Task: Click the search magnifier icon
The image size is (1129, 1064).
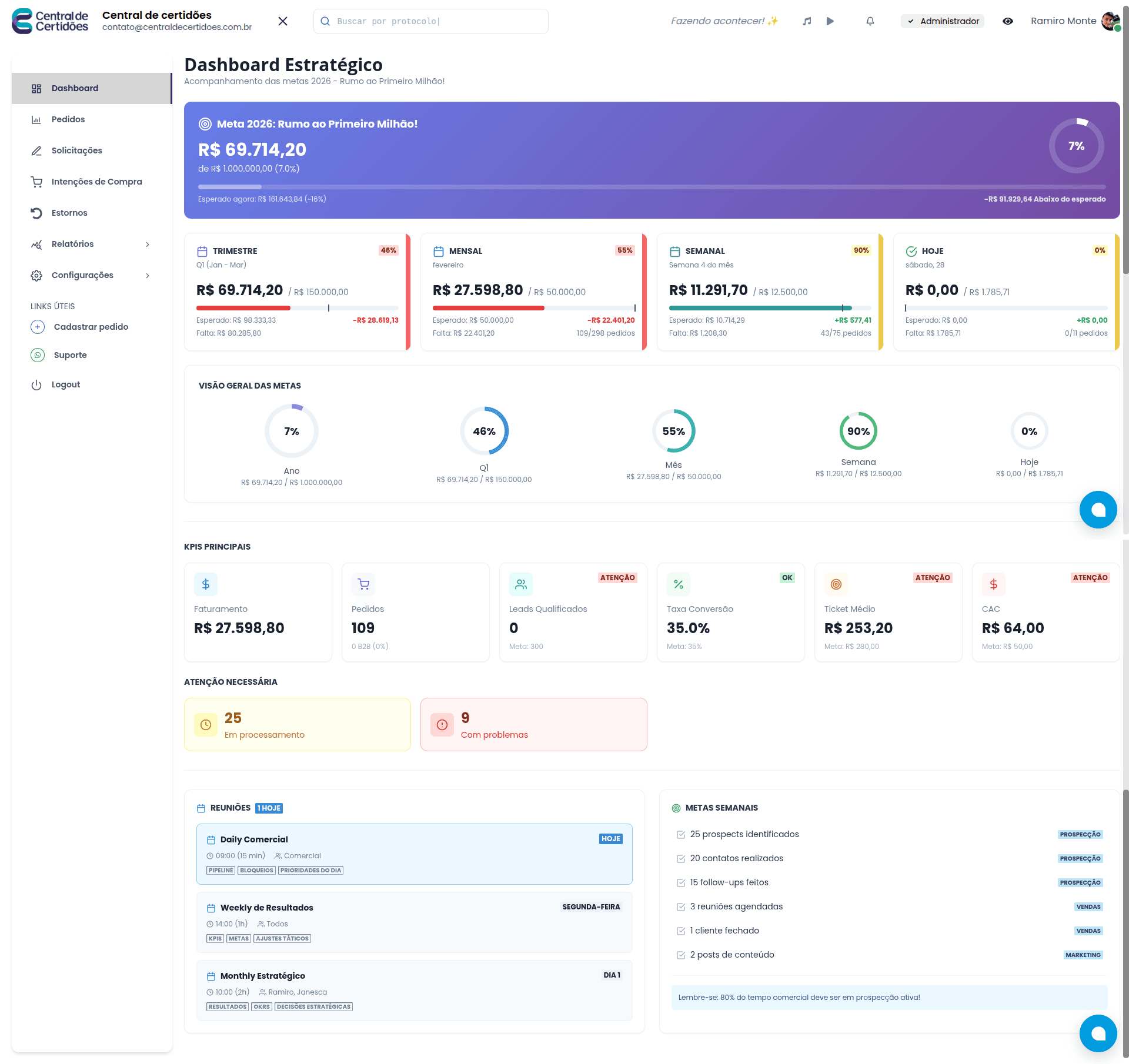Action: tap(325, 21)
